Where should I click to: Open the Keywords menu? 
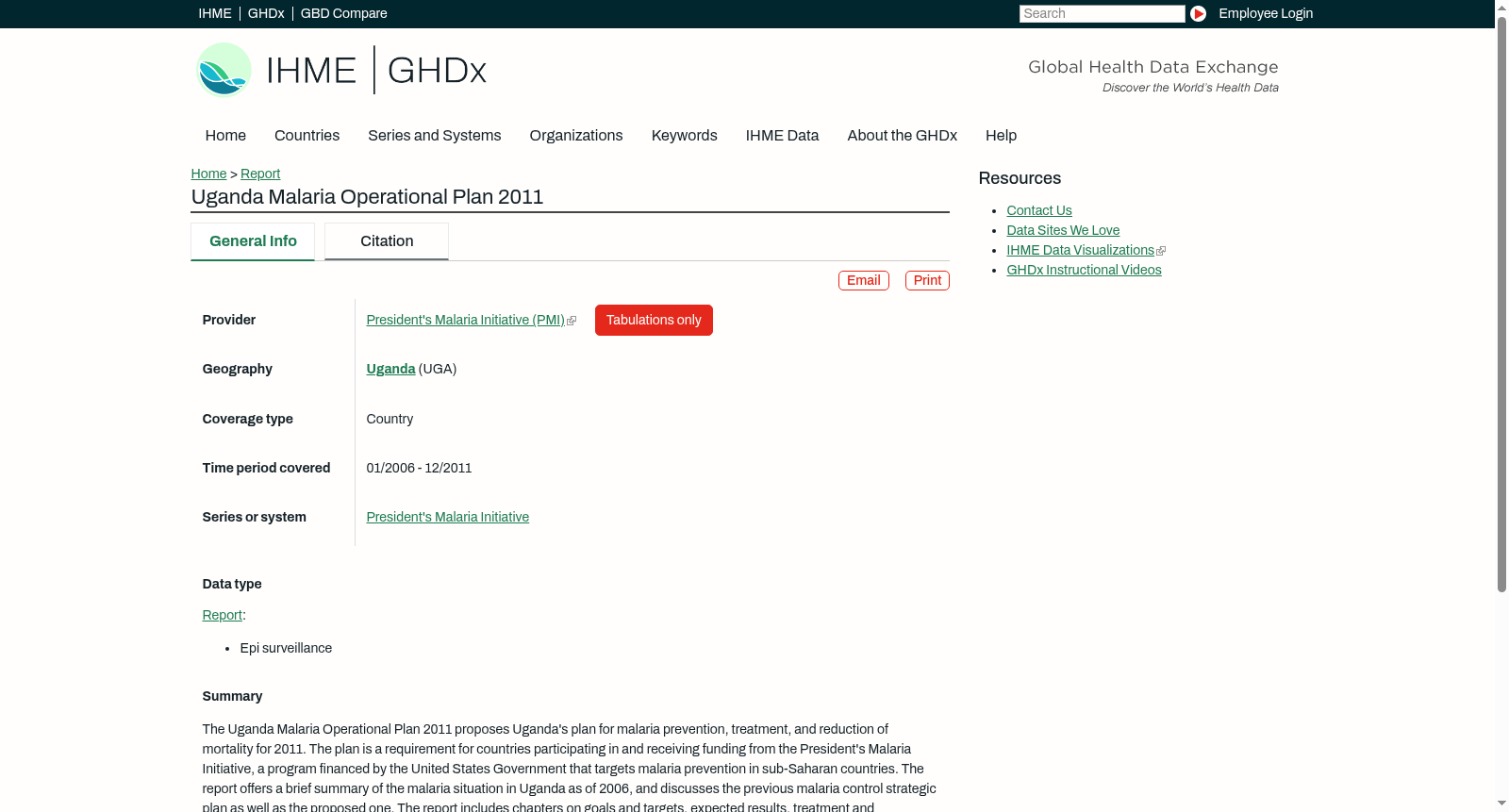tap(685, 136)
